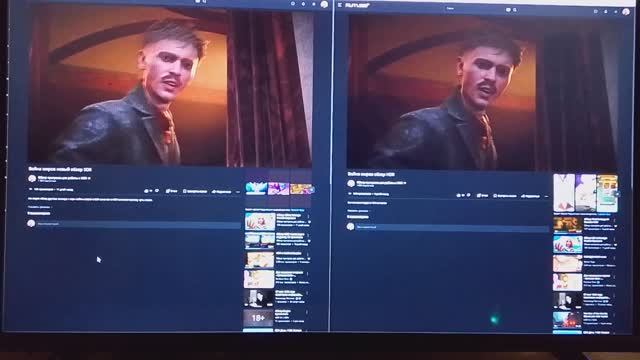Open the three-dot more options under right video
The height and width of the screenshot is (360, 640).
pyautogui.click(x=546, y=197)
